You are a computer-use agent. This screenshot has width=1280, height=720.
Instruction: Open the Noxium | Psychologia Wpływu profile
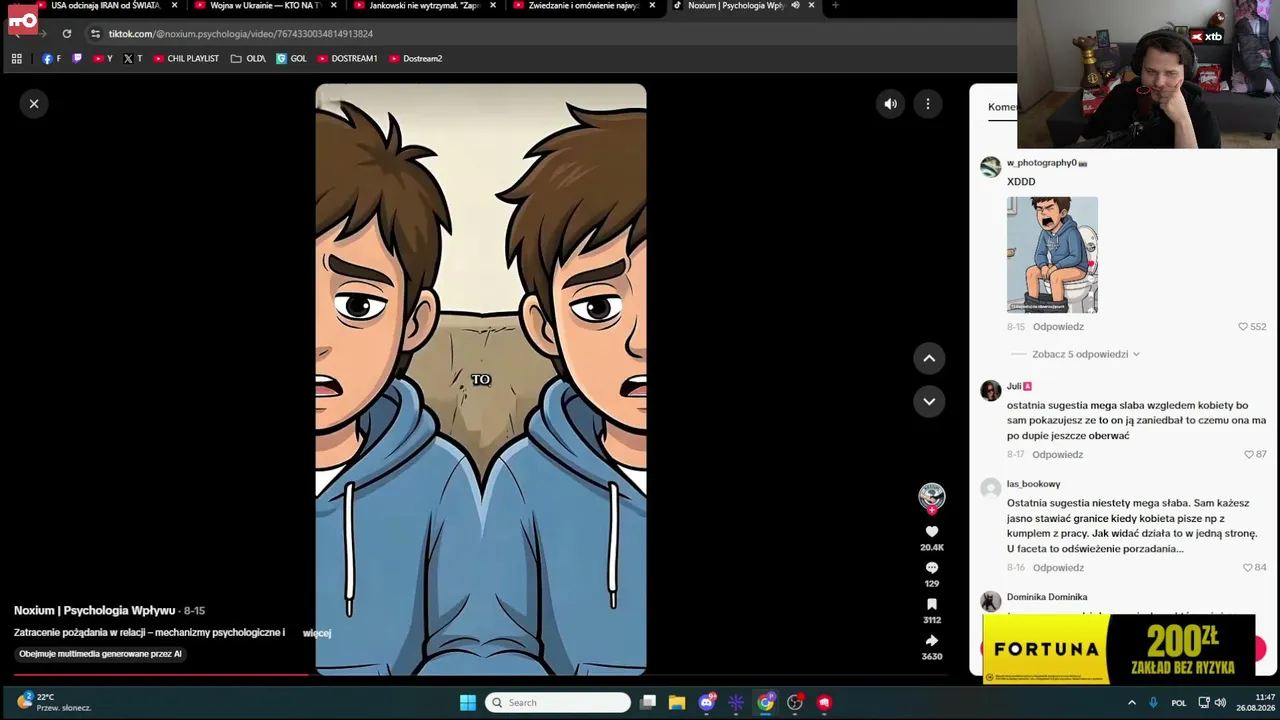coord(94,610)
